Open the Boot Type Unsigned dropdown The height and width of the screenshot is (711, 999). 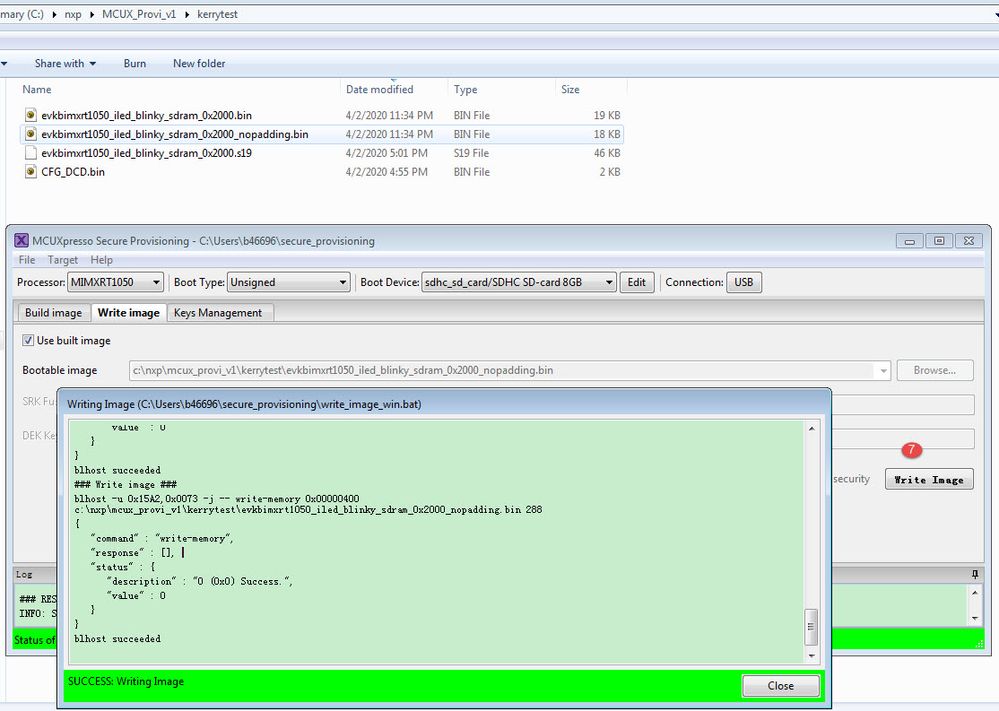pyautogui.click(x=289, y=282)
